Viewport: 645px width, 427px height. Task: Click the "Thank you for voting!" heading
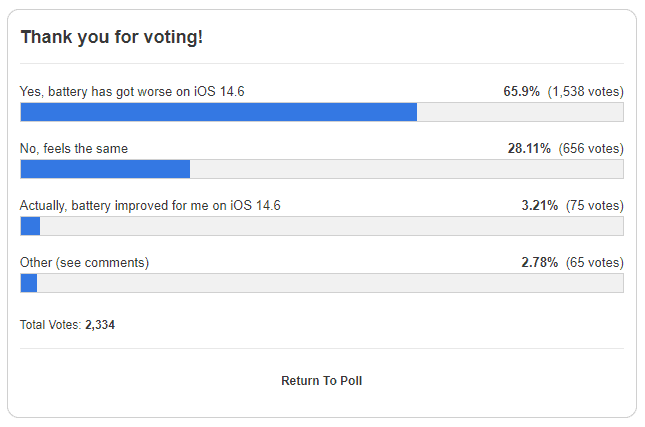pyautogui.click(x=111, y=37)
